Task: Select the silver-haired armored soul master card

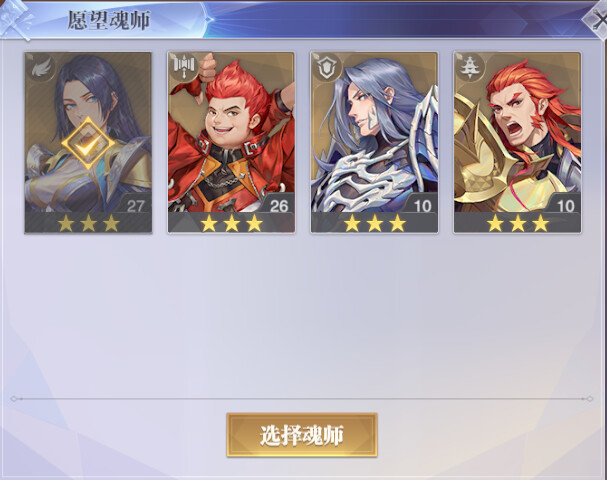Action: tap(374, 143)
